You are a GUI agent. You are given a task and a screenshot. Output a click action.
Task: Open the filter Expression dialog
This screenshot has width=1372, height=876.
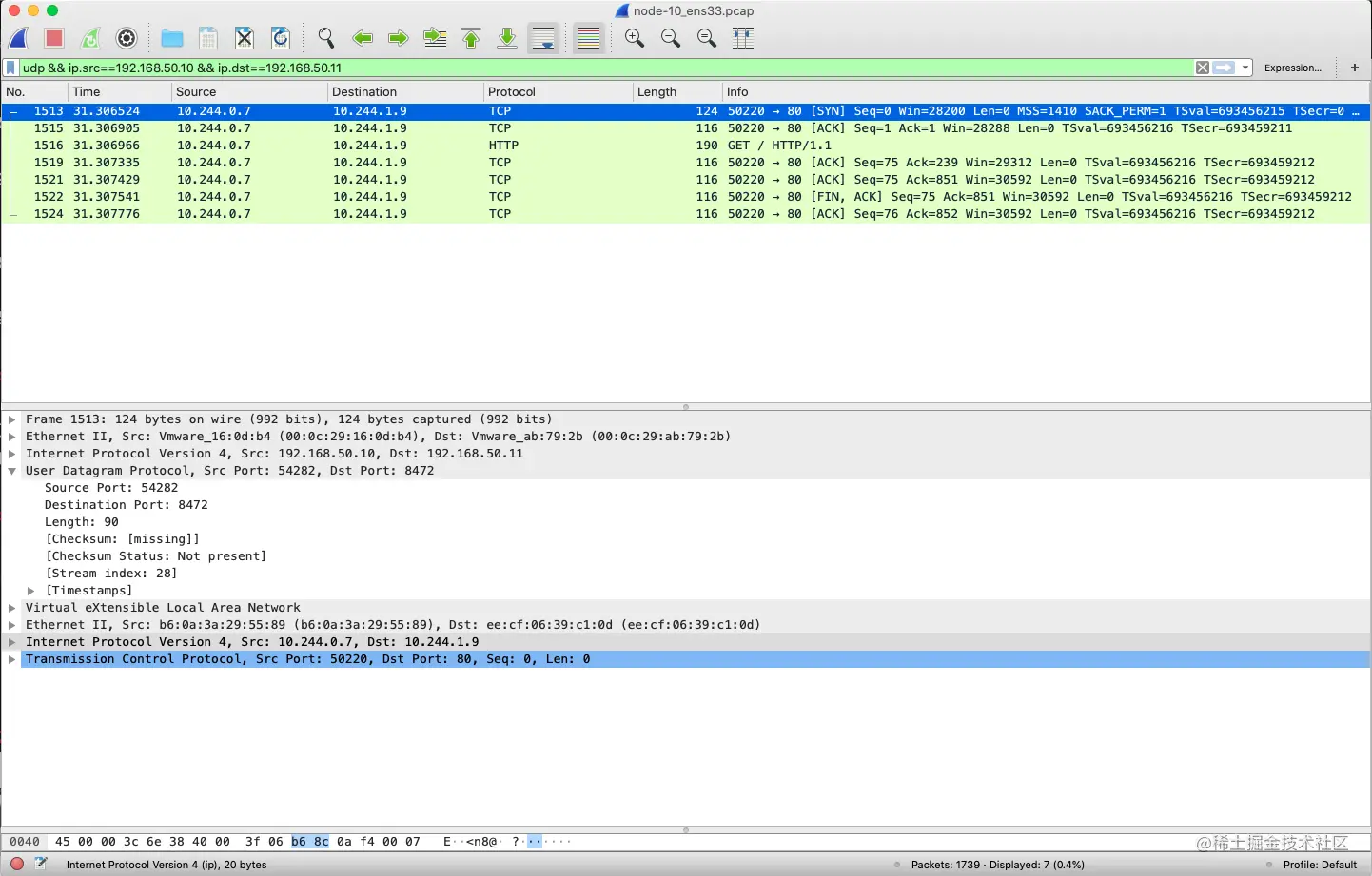click(1293, 68)
